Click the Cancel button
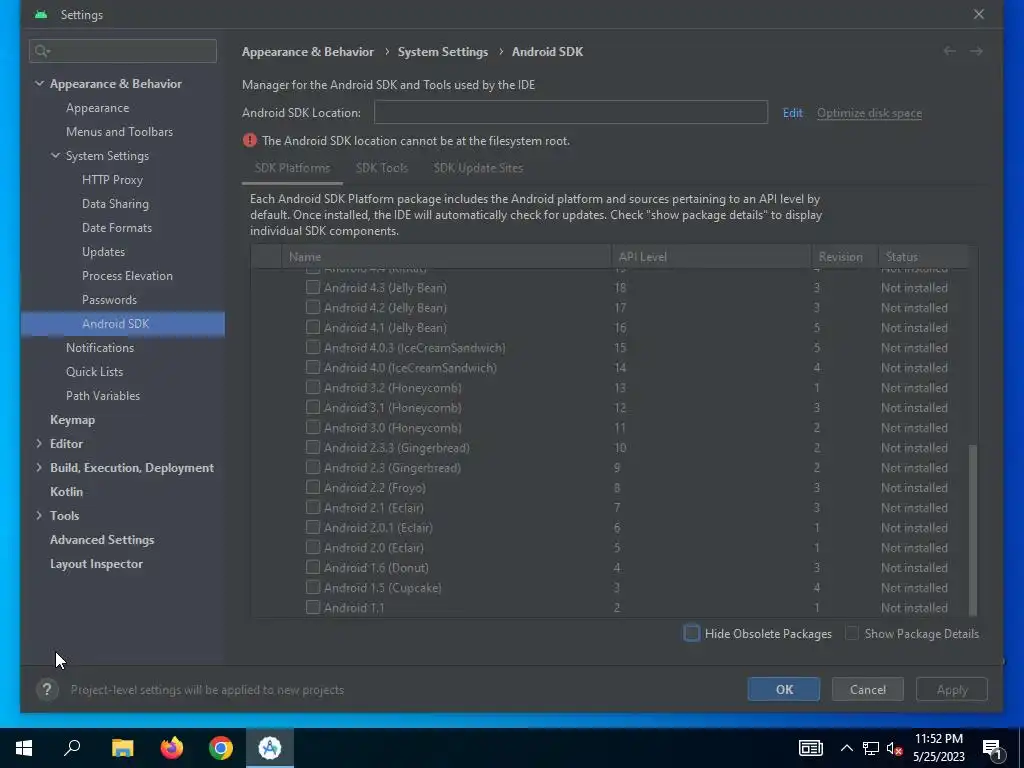Image resolution: width=1024 pixels, height=768 pixels. (868, 690)
